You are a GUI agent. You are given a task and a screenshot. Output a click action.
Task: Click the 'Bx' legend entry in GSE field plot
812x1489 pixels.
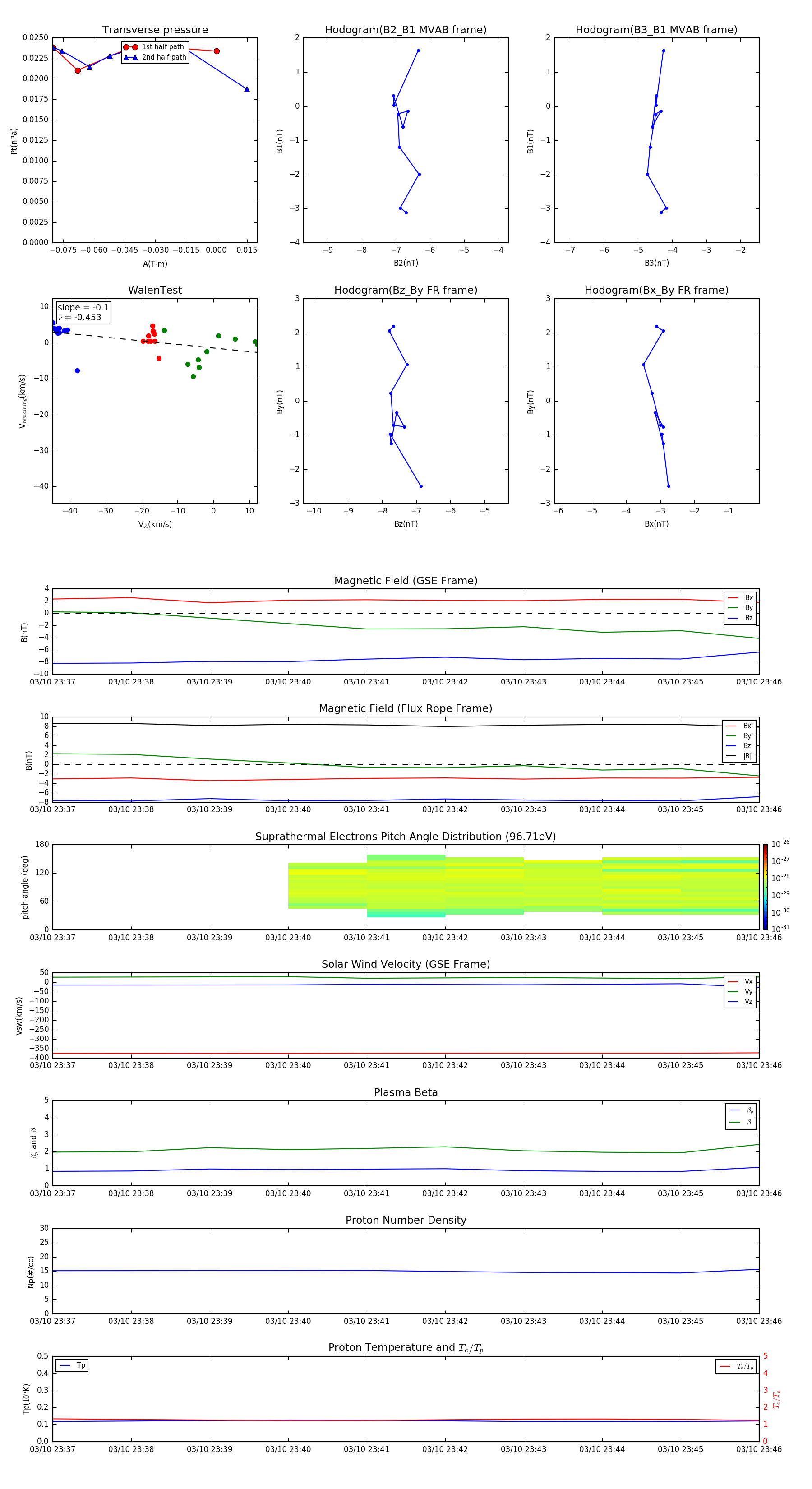pos(740,598)
